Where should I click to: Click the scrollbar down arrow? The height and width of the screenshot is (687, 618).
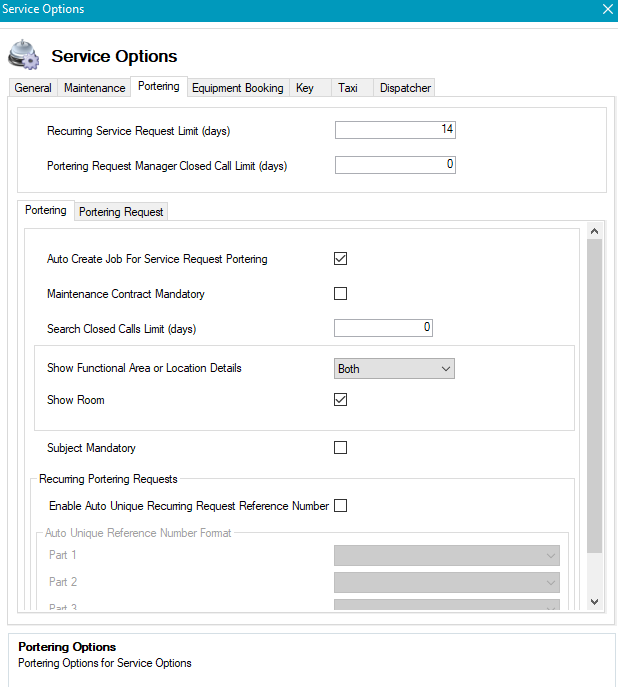pyautogui.click(x=594, y=601)
